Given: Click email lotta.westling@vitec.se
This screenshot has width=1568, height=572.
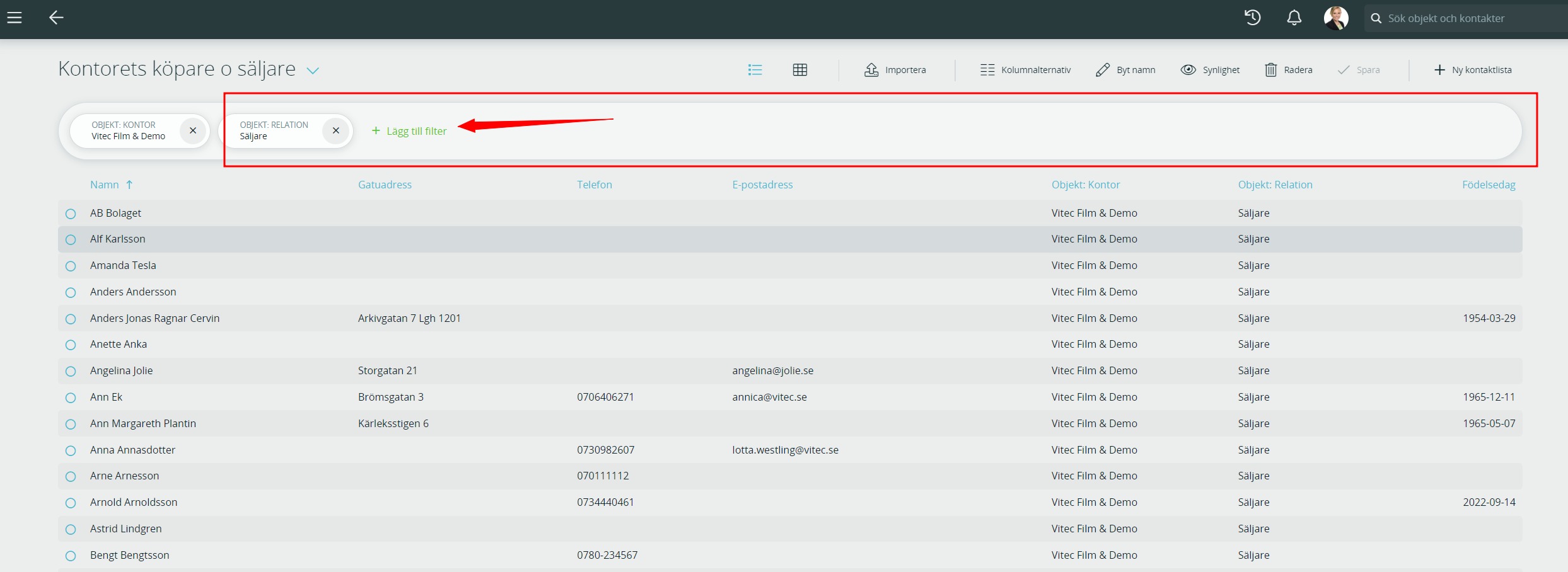Looking at the screenshot, I should point(785,450).
